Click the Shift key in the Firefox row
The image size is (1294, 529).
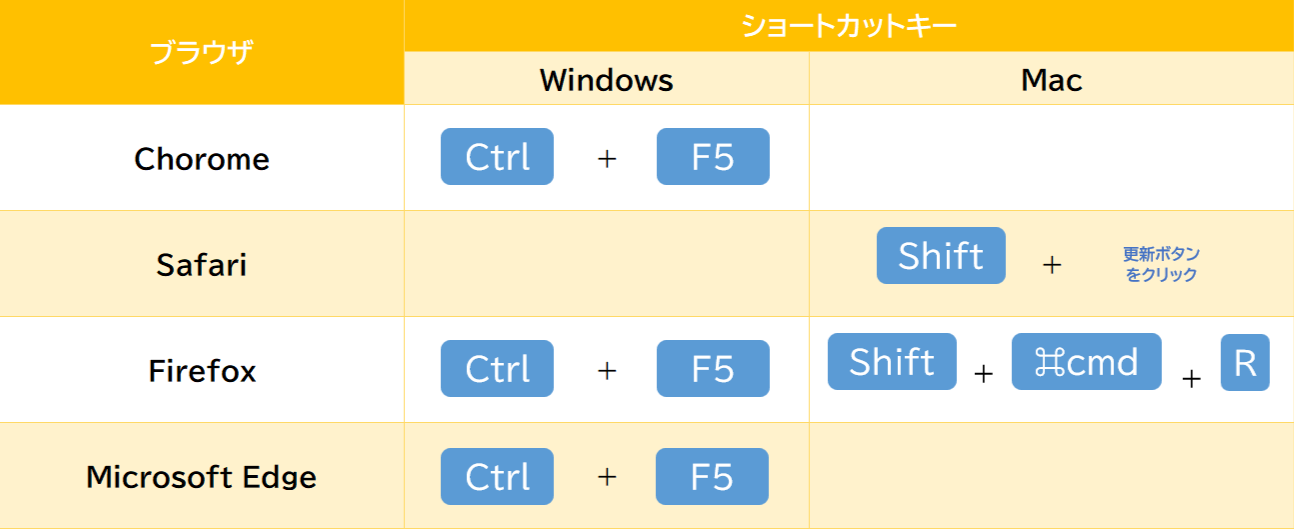pyautogui.click(x=892, y=361)
